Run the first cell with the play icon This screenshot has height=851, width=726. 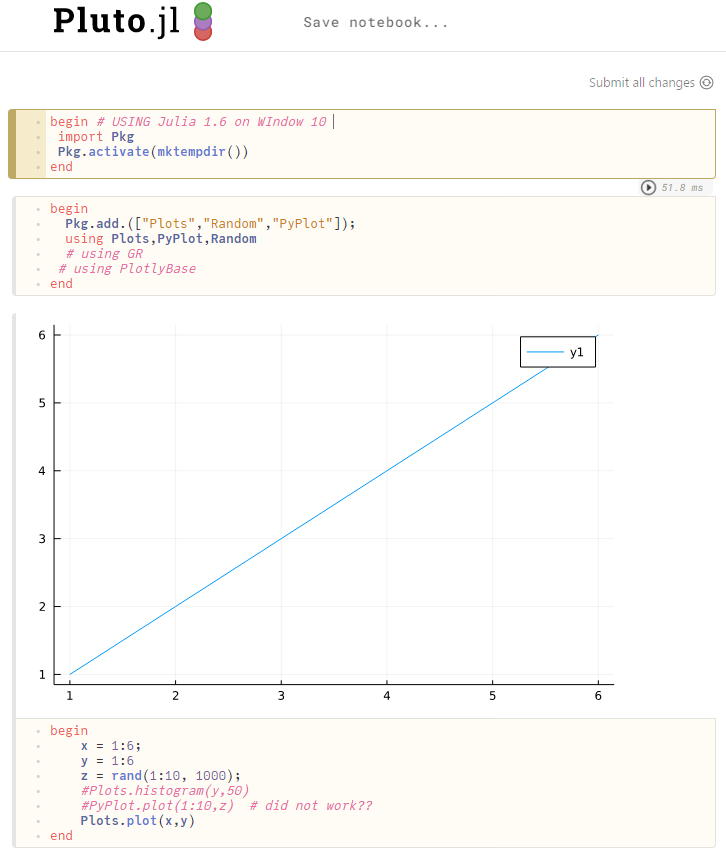tap(648, 188)
